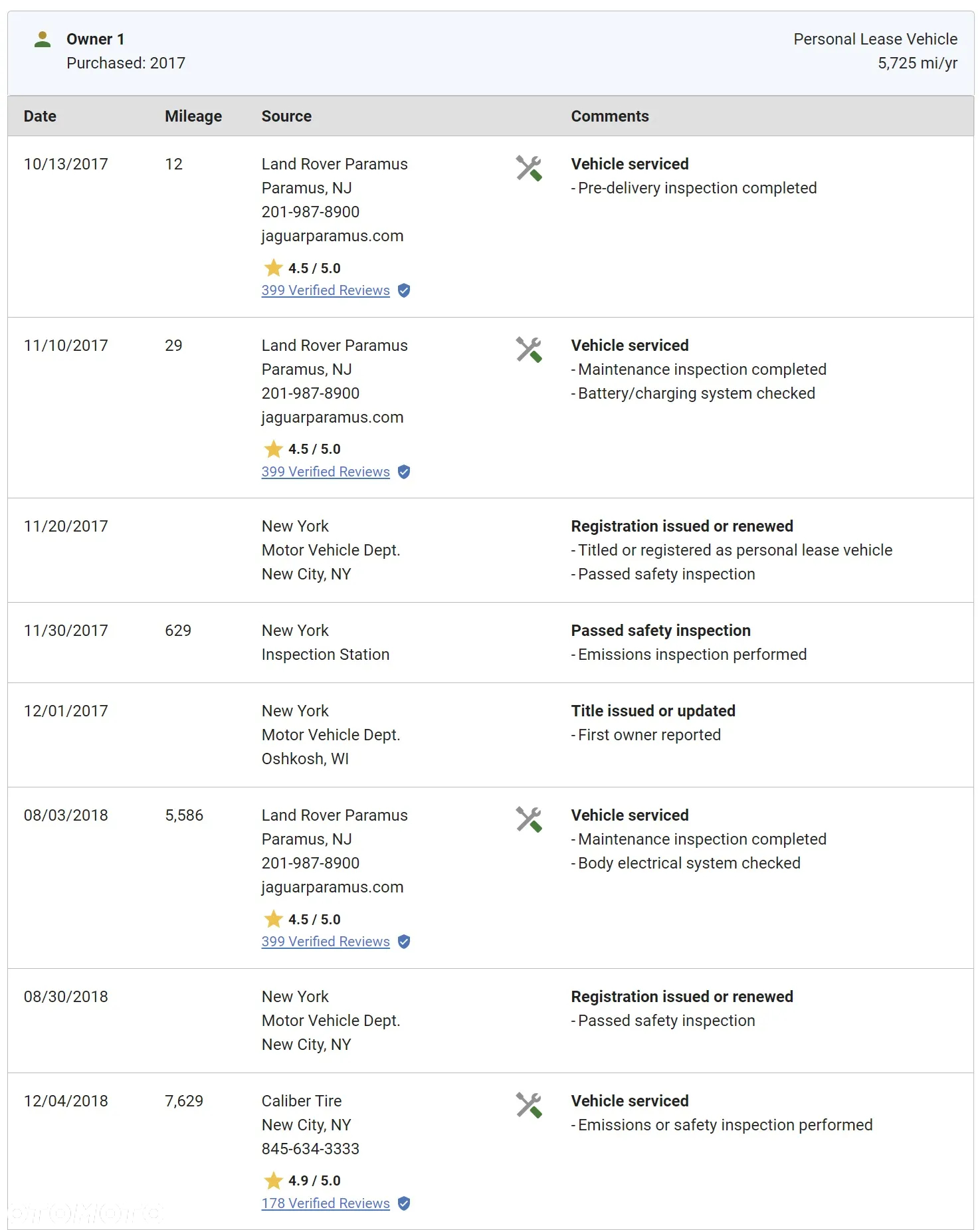Viewport: 980px width, 1230px height.
Task: Click the Caliber Tire phone number 845-634-3333
Action: click(310, 1149)
